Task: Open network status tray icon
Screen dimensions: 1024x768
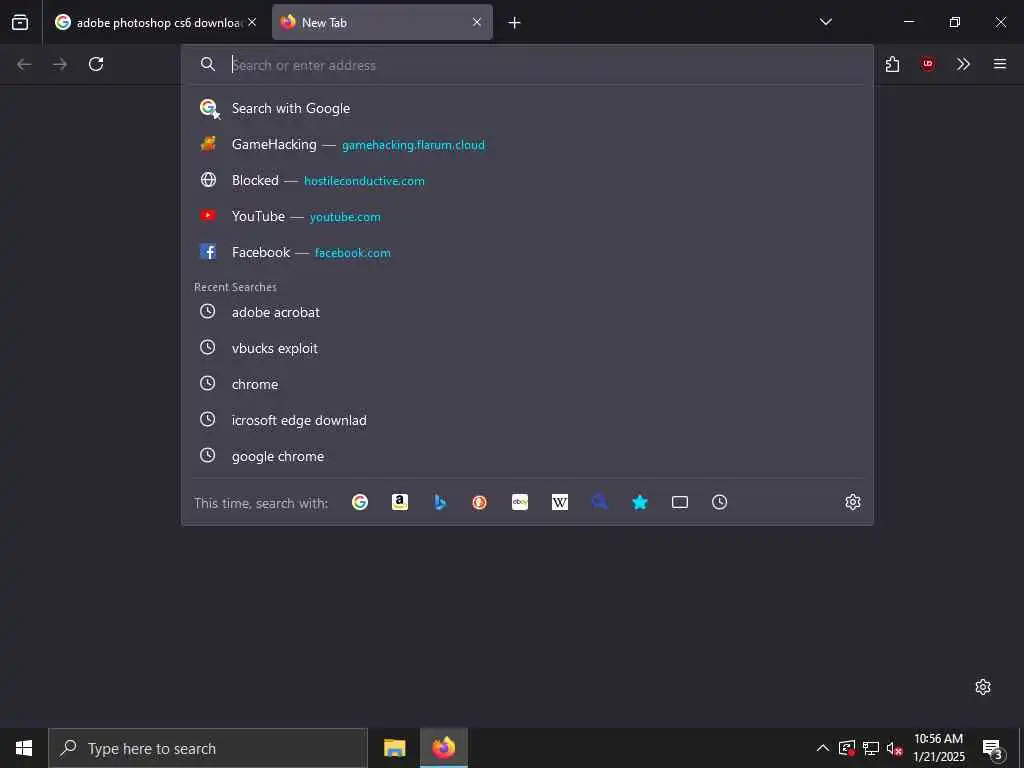Action: click(x=871, y=748)
